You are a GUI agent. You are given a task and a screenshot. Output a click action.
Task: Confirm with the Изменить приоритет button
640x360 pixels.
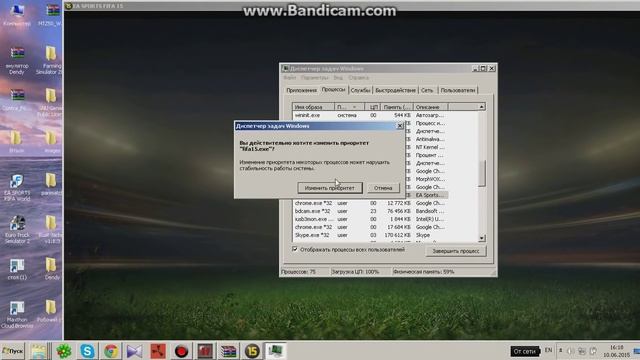pyautogui.click(x=330, y=188)
